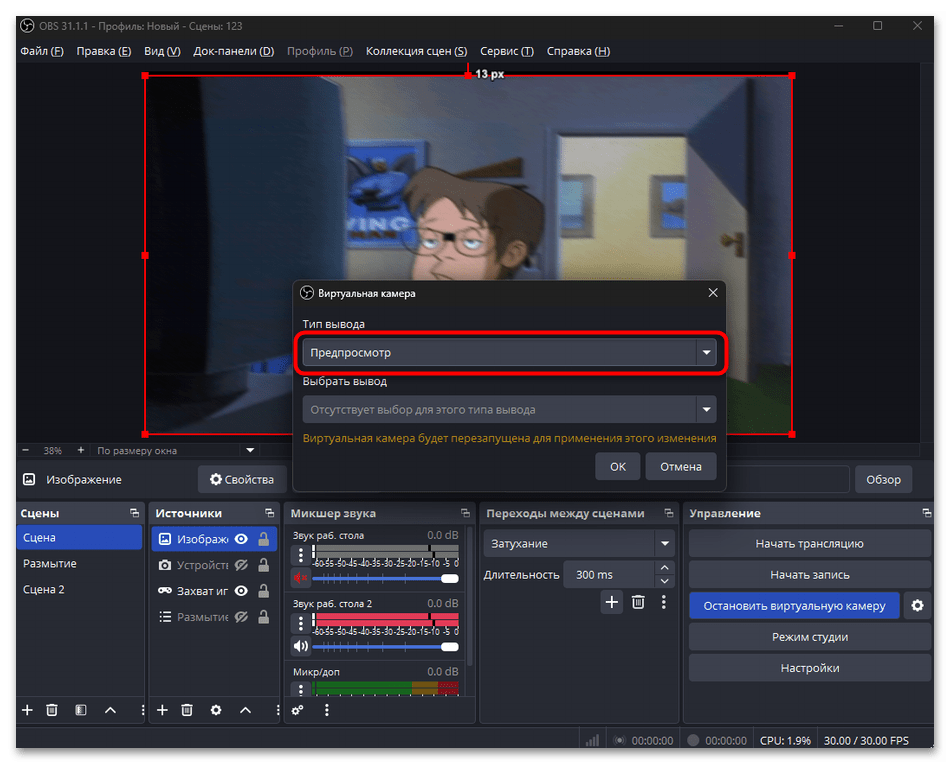This screenshot has height=764, width=950.
Task: Increase Длительность value with up arrow
Action: [x=665, y=568]
